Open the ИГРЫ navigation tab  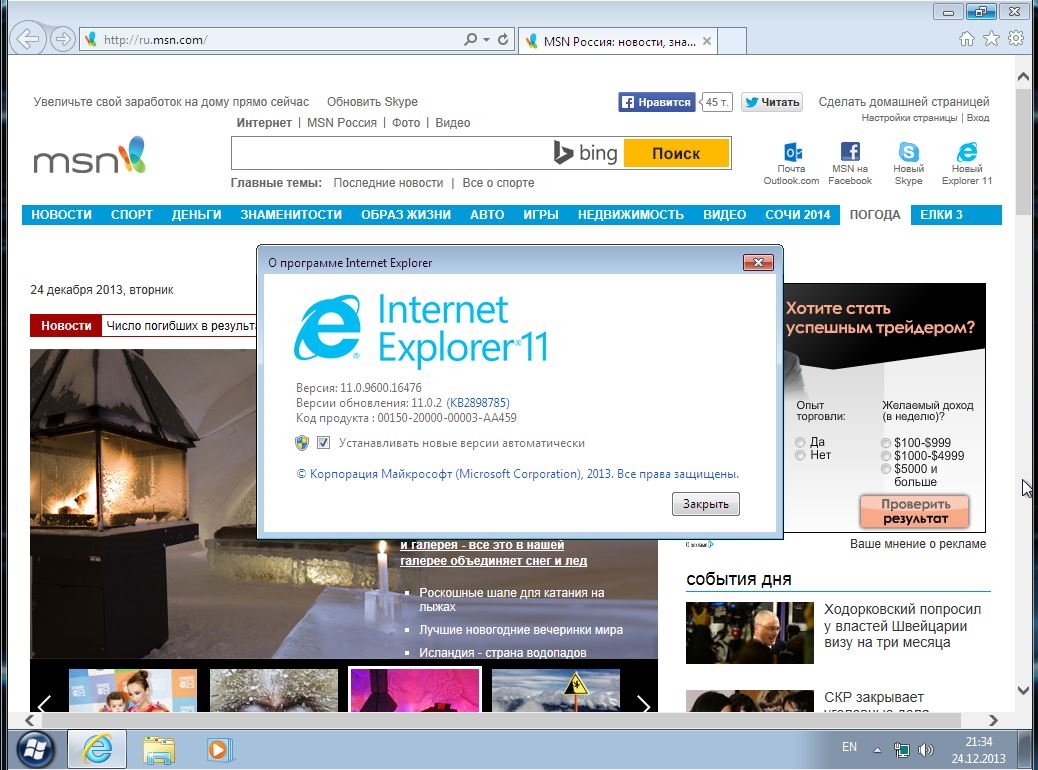[x=541, y=215]
